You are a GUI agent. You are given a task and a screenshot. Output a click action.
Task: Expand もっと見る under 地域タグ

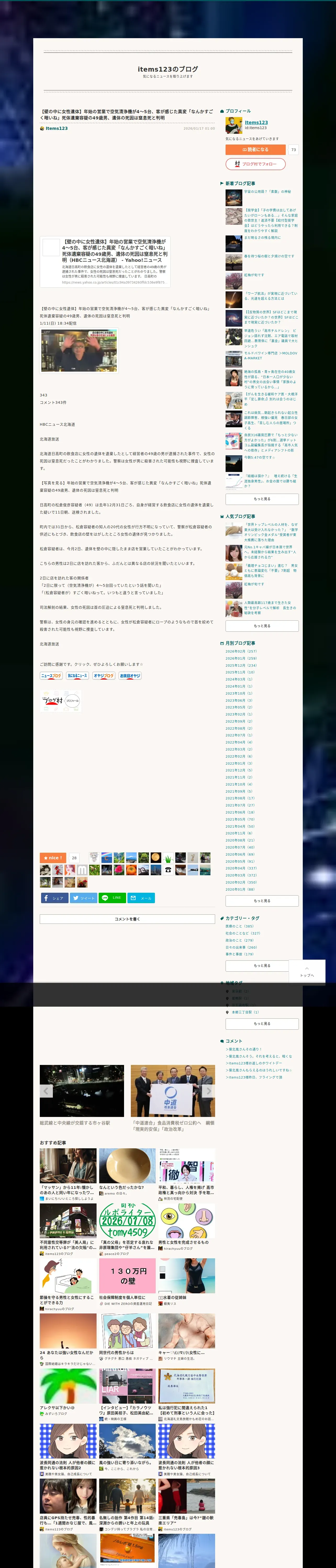pos(262,1024)
